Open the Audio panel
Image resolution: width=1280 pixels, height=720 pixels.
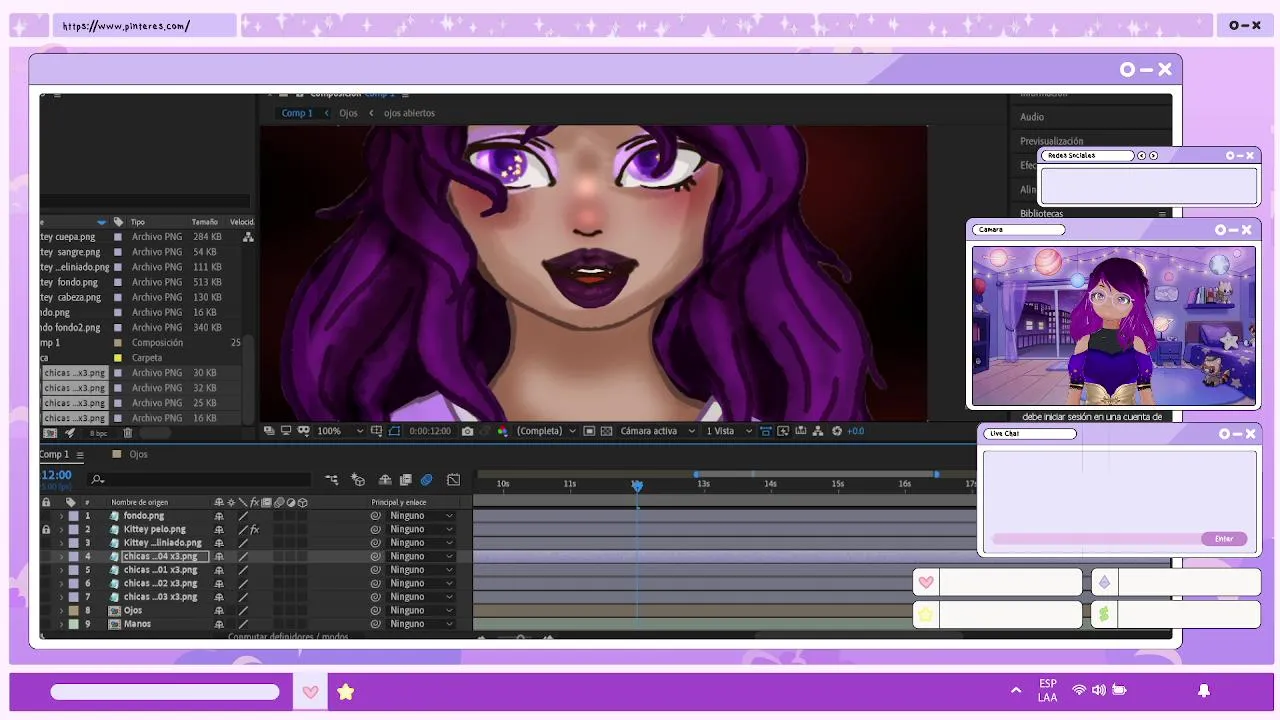pyautogui.click(x=1032, y=117)
